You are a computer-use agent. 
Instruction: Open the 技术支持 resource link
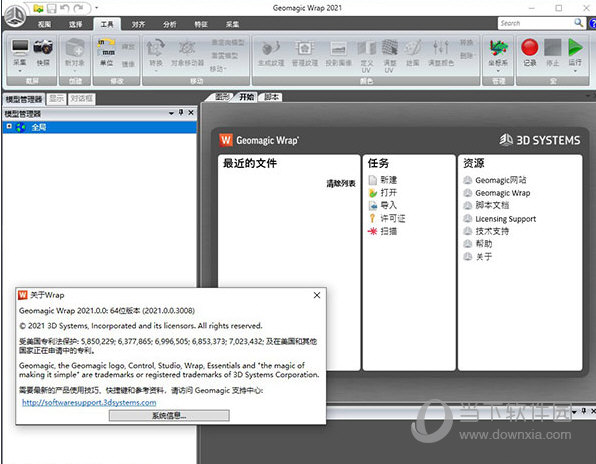(x=492, y=231)
